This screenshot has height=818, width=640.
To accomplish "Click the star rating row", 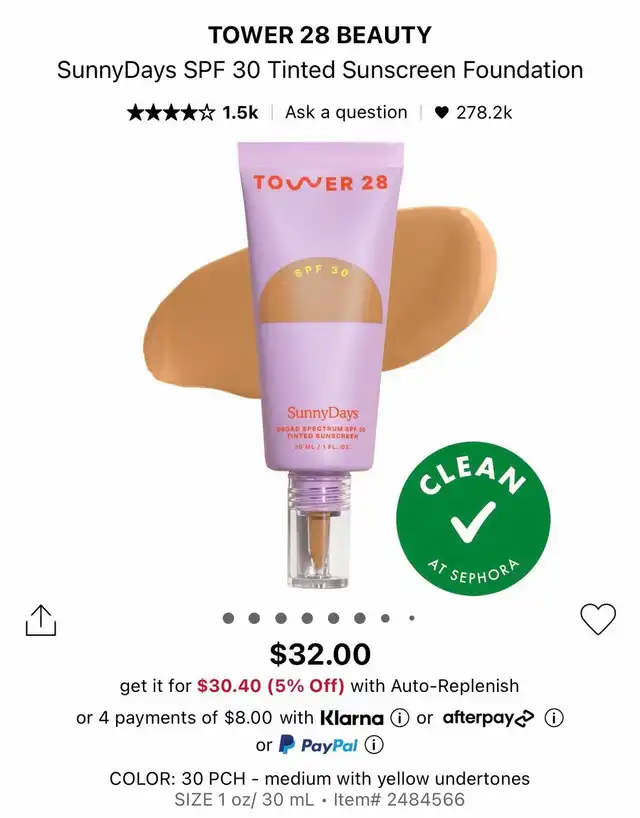I will coord(171,112).
